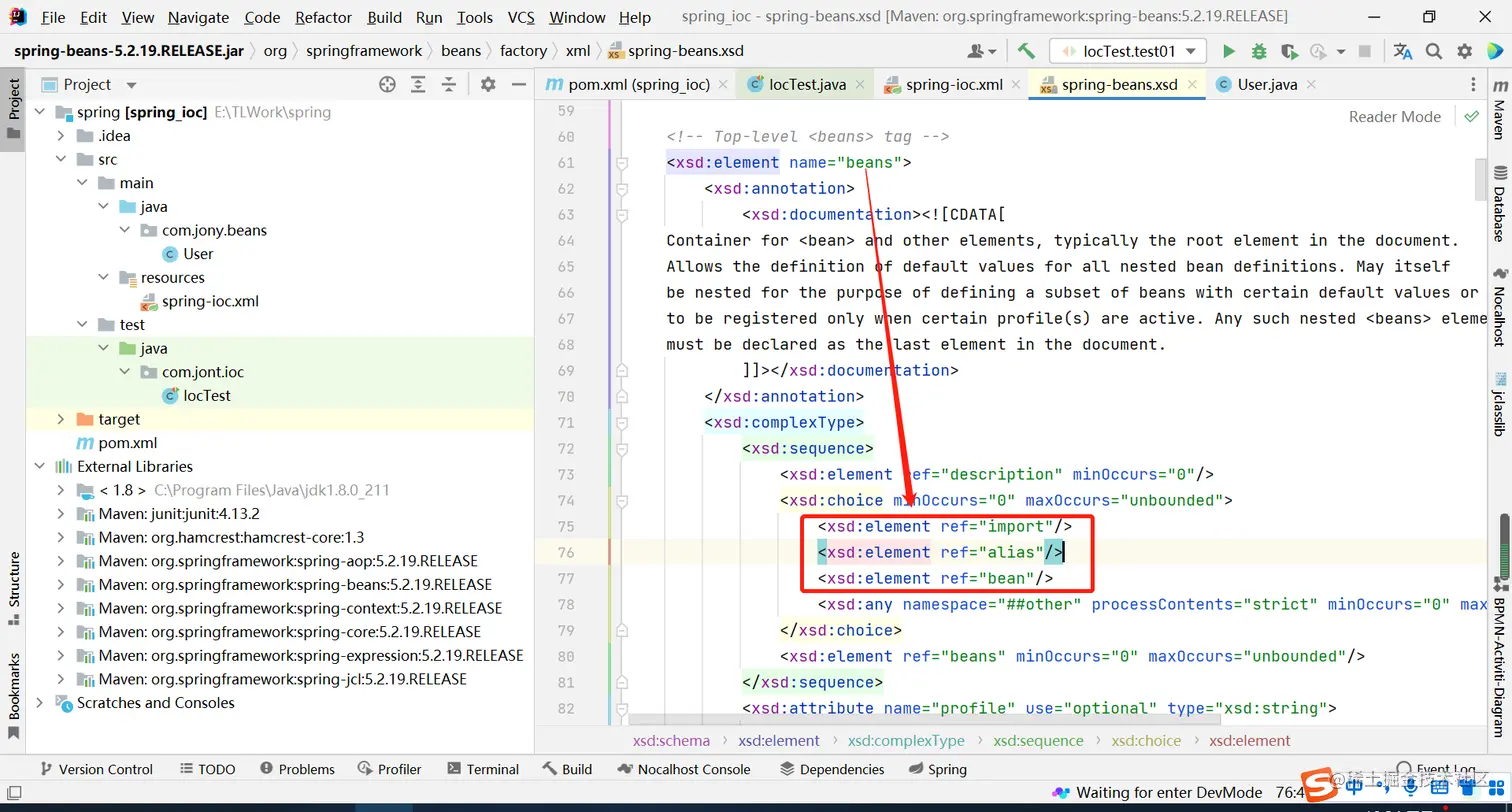1512x812 pixels.
Task: Expand Scratches and Consoles node
Action: (39, 703)
